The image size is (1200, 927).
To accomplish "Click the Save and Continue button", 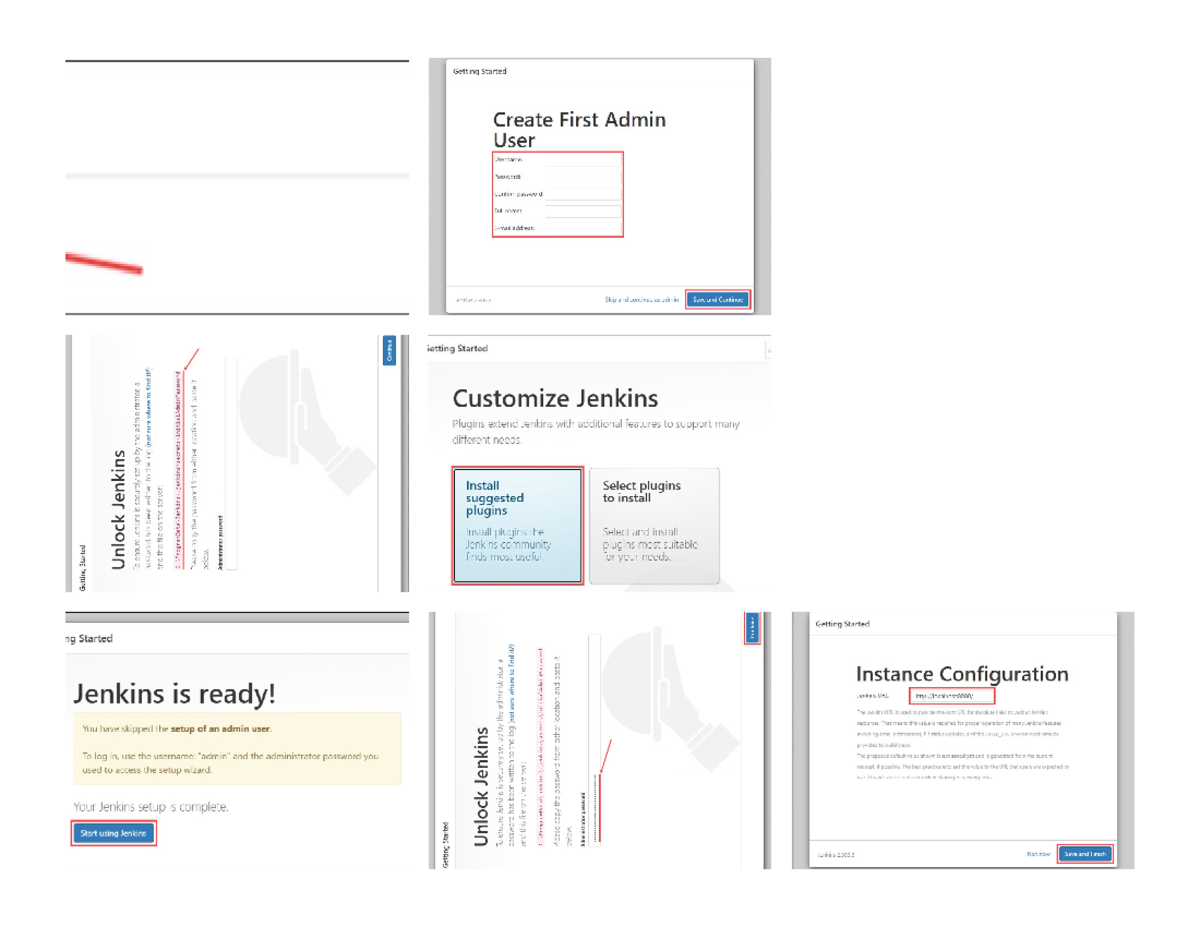I will [x=717, y=299].
